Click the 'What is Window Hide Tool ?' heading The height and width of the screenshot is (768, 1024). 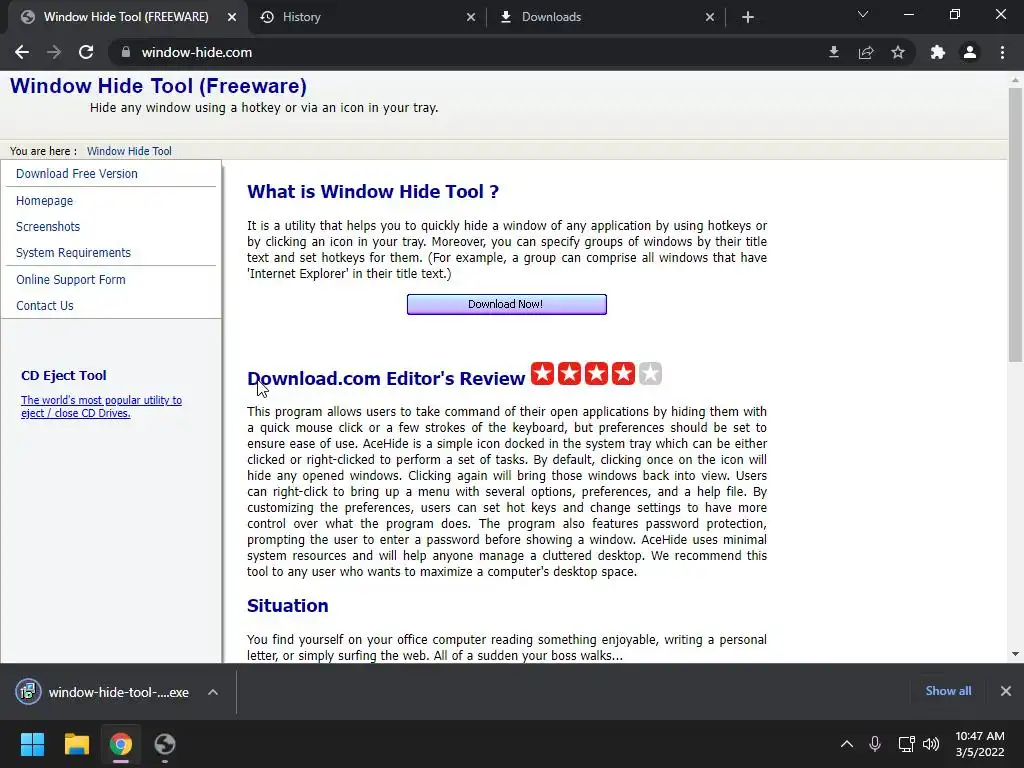(373, 191)
